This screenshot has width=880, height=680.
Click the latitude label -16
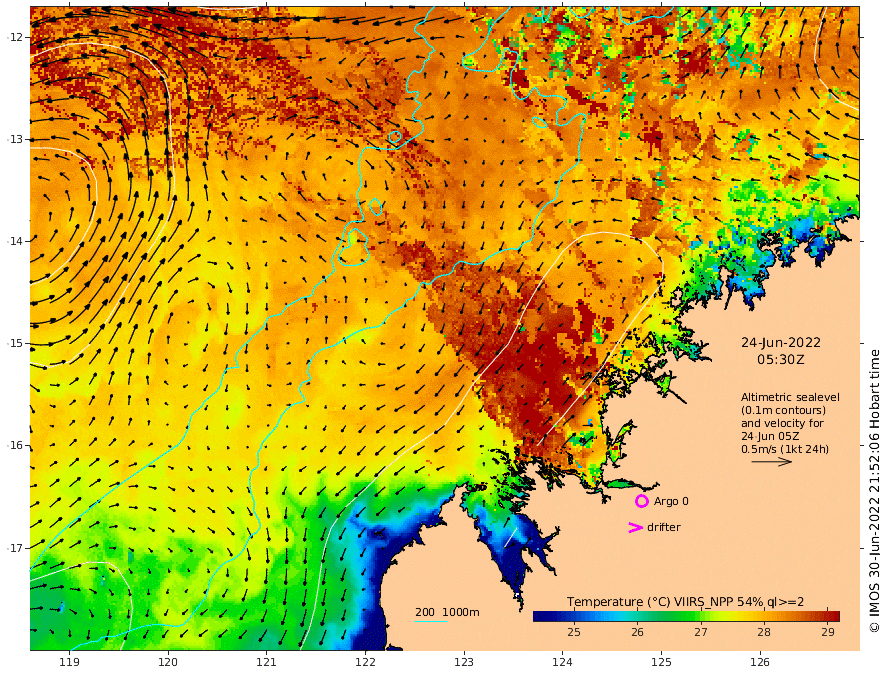click(x=15, y=445)
